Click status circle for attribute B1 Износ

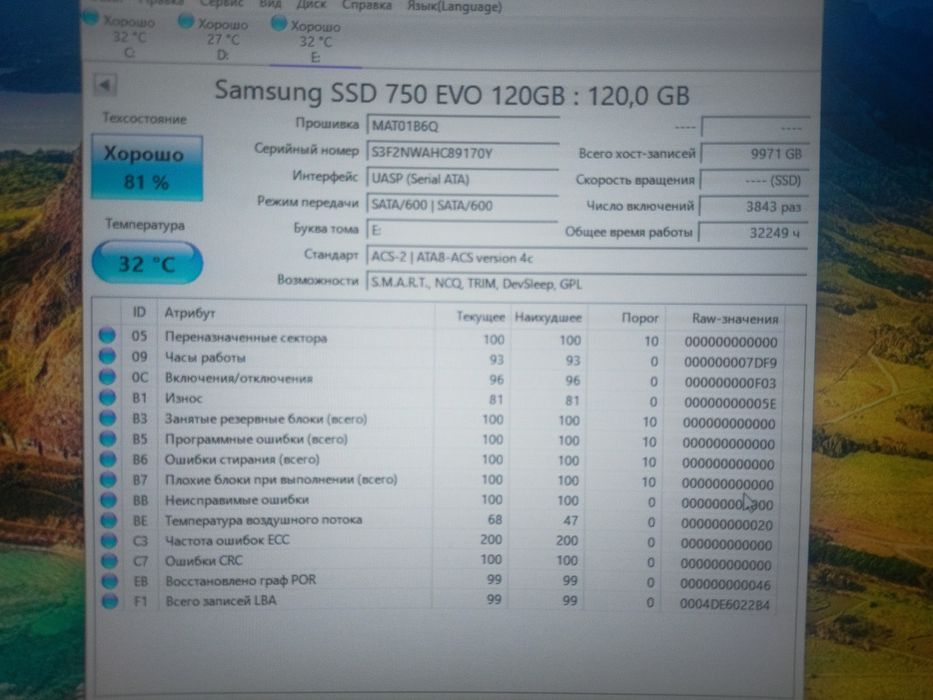[x=108, y=397]
